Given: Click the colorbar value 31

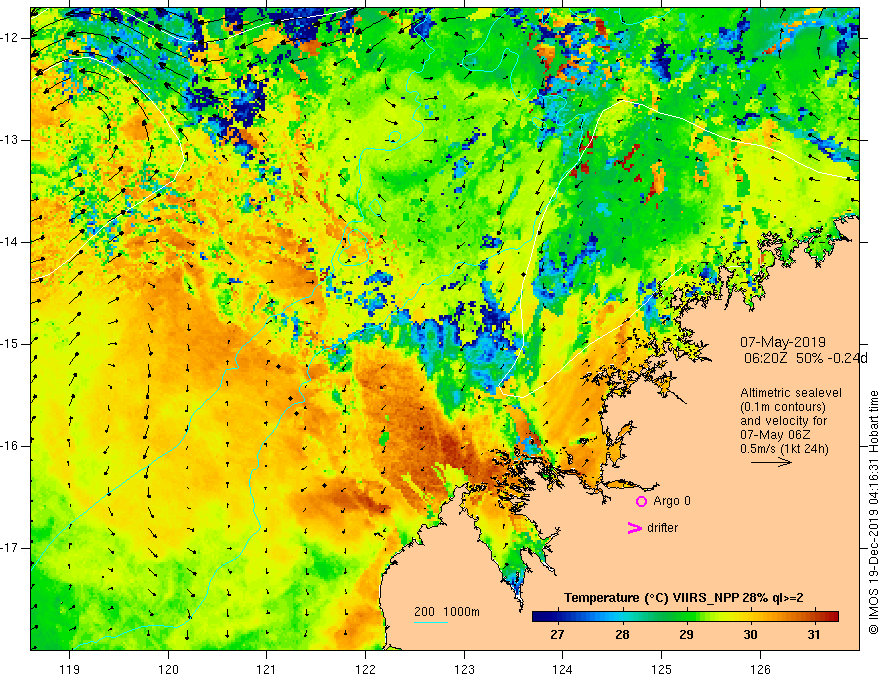Looking at the screenshot, I should tap(814, 635).
